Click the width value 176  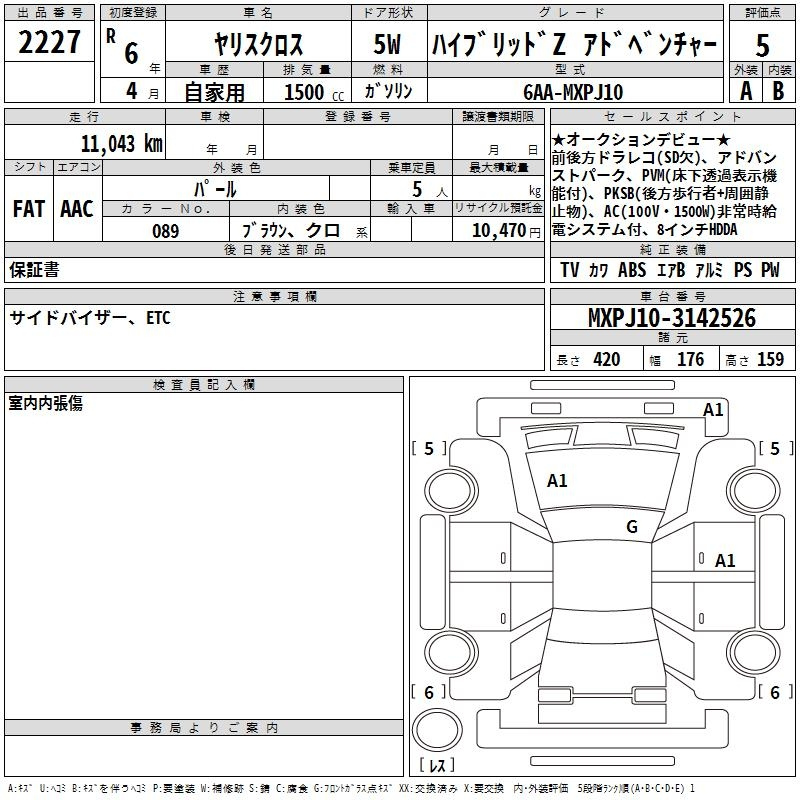[x=690, y=360]
